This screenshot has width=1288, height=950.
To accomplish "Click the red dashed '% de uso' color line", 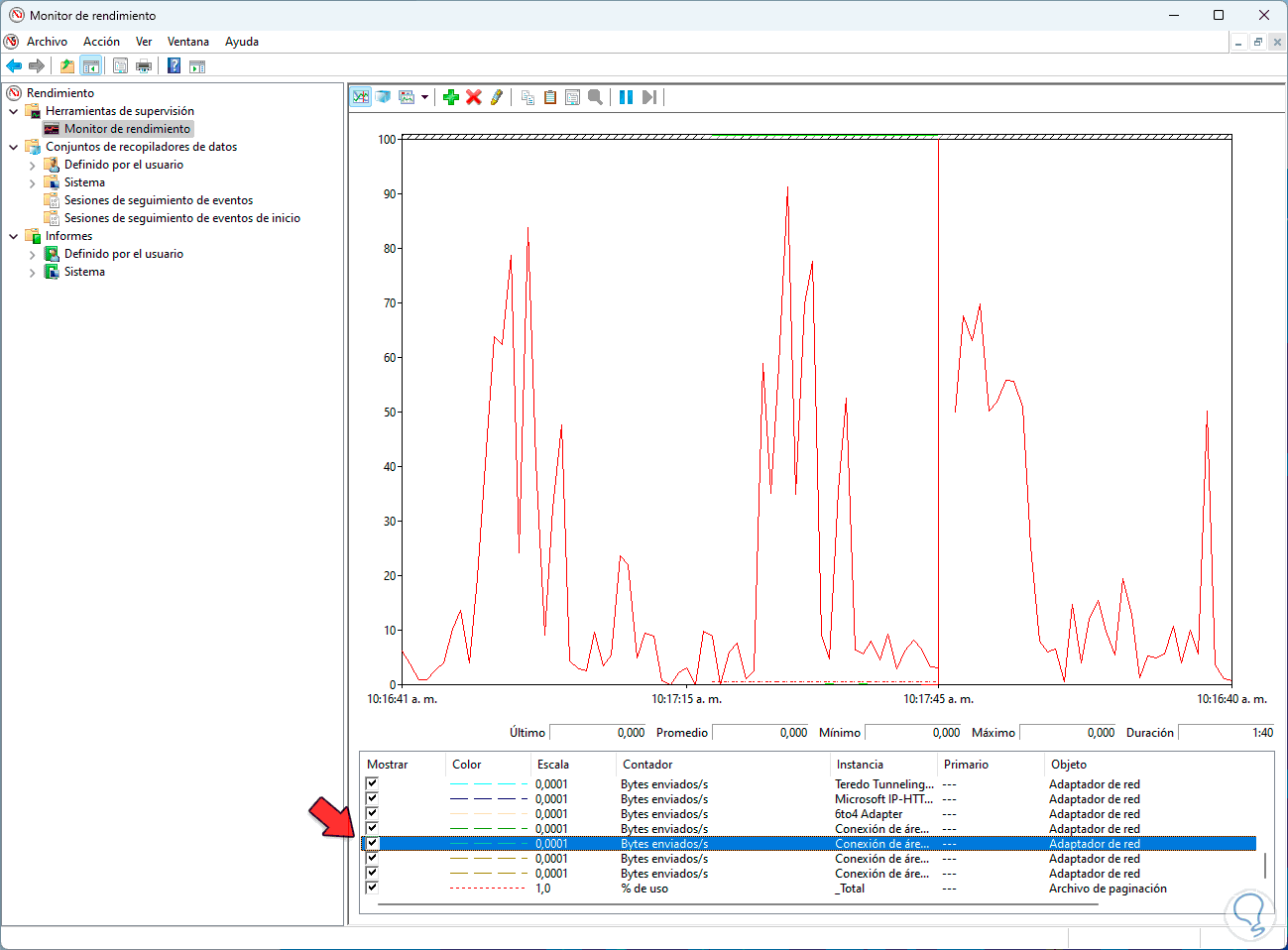I will pyautogui.click(x=487, y=889).
